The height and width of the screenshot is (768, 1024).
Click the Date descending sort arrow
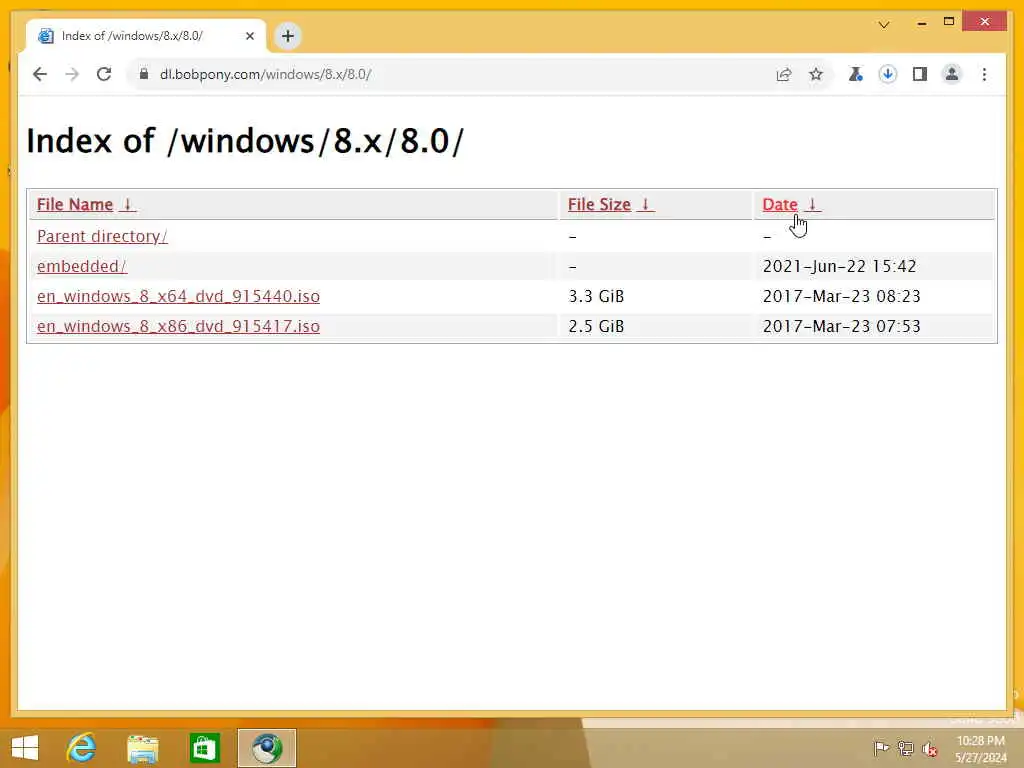[x=812, y=204]
